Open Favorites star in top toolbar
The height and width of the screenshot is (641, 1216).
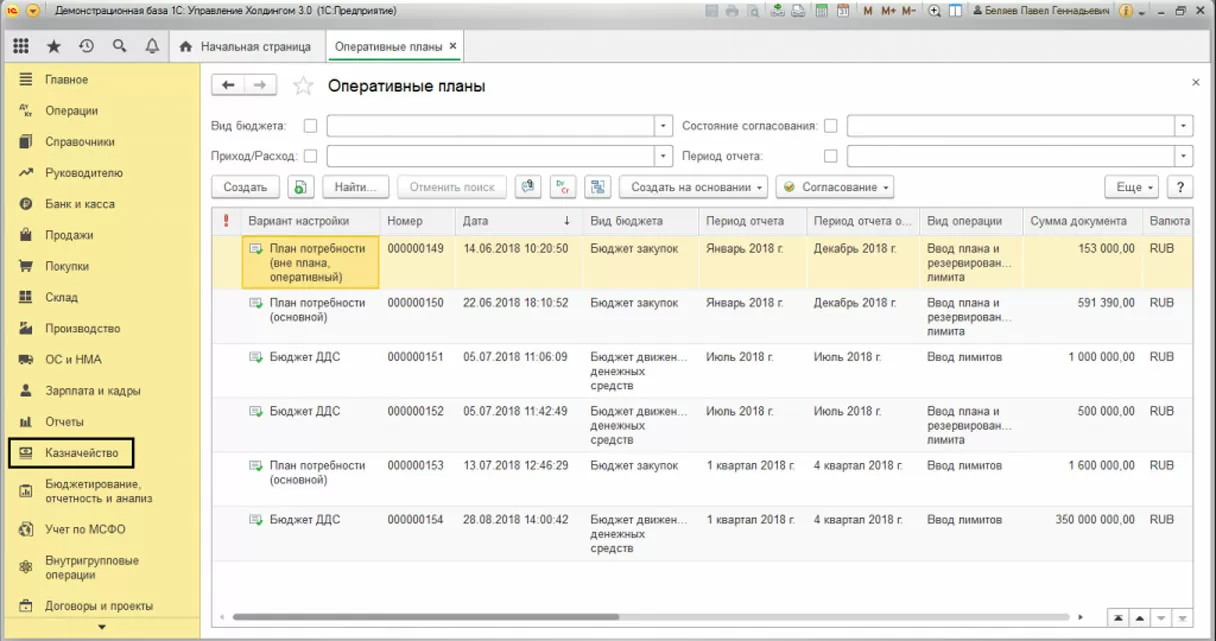[54, 46]
